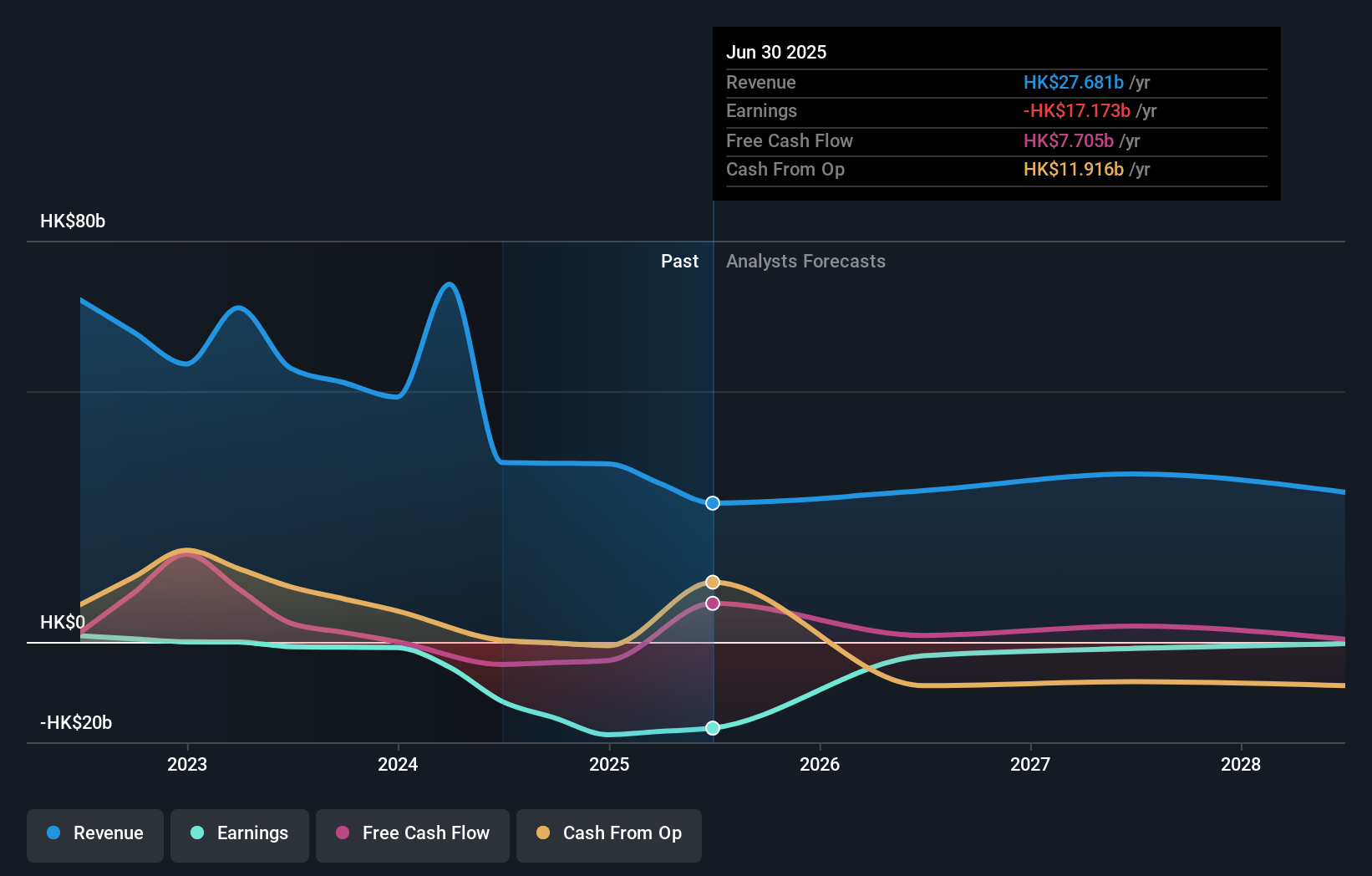This screenshot has height=876, width=1372.
Task: Switch to the Past section of the chart
Action: 679,261
